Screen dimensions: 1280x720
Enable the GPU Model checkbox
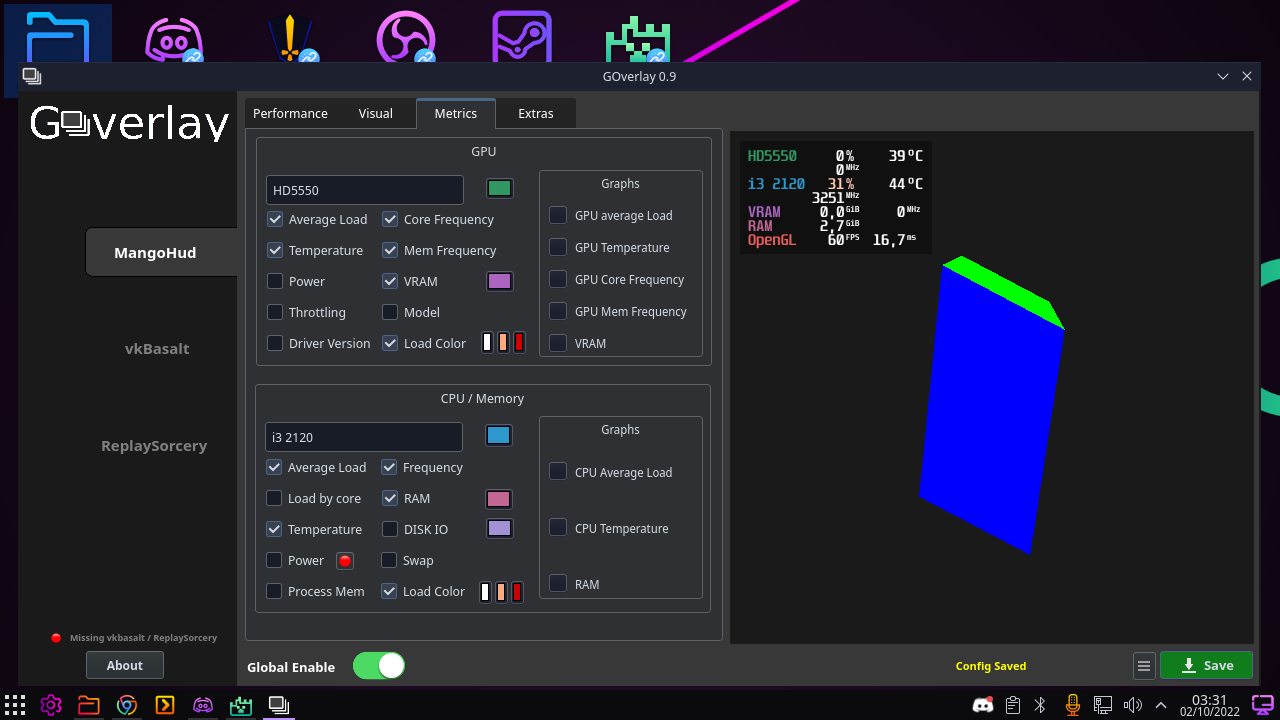pos(390,312)
